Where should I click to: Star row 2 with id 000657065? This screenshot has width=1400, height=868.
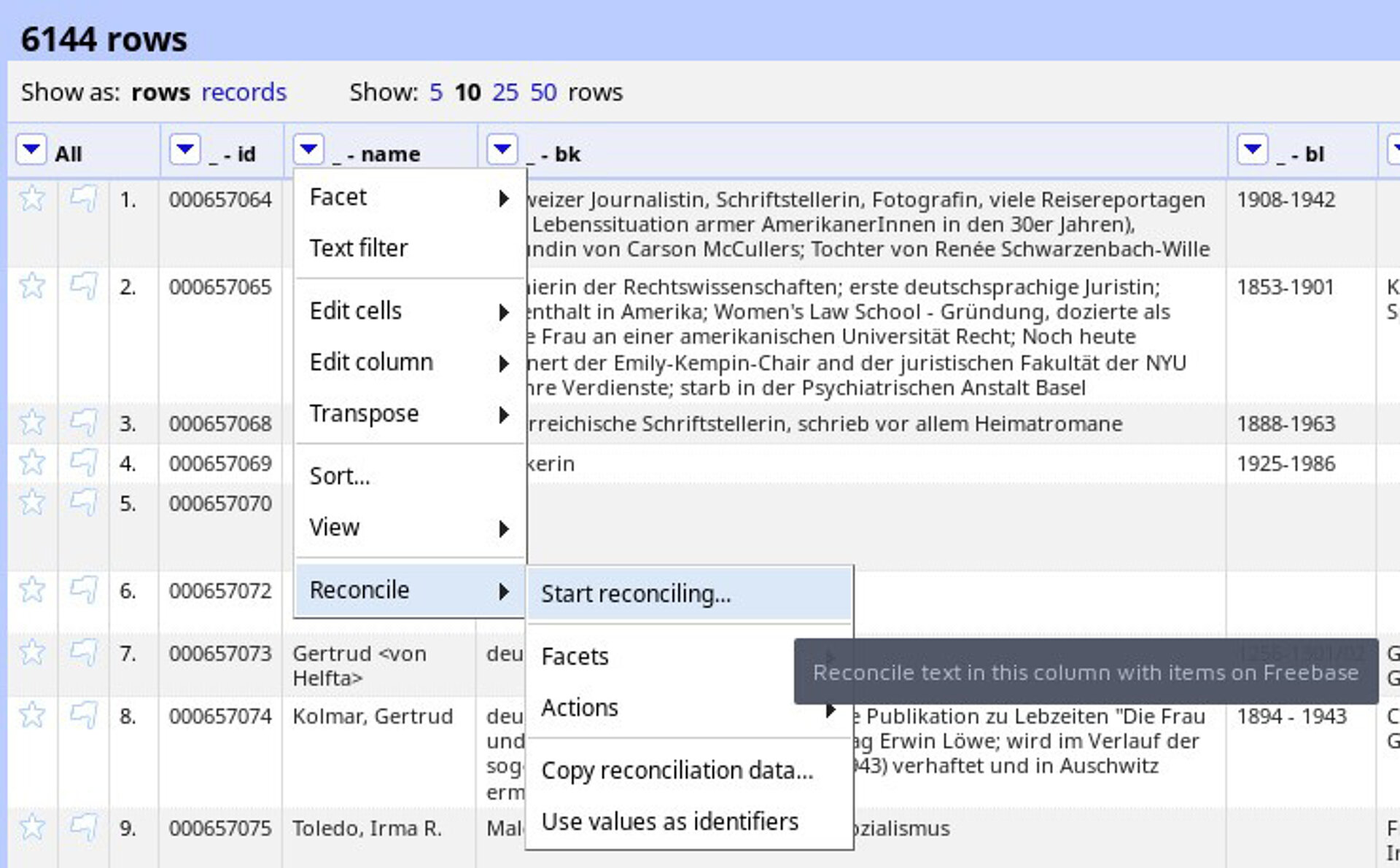coord(32,286)
